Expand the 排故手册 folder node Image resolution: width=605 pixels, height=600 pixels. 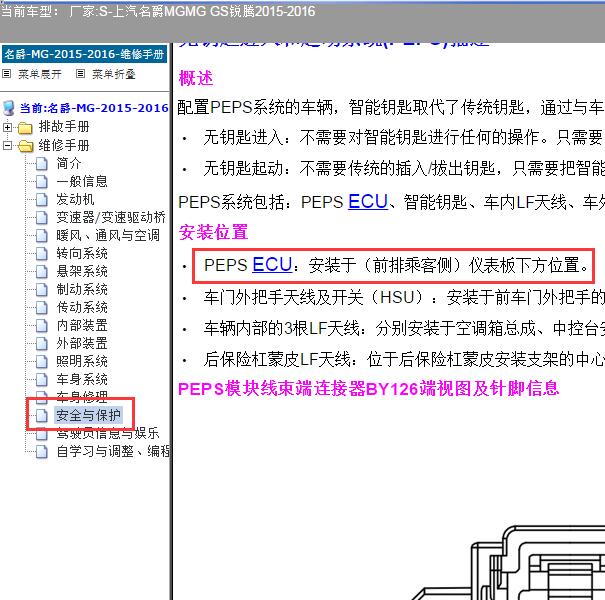coord(7,127)
